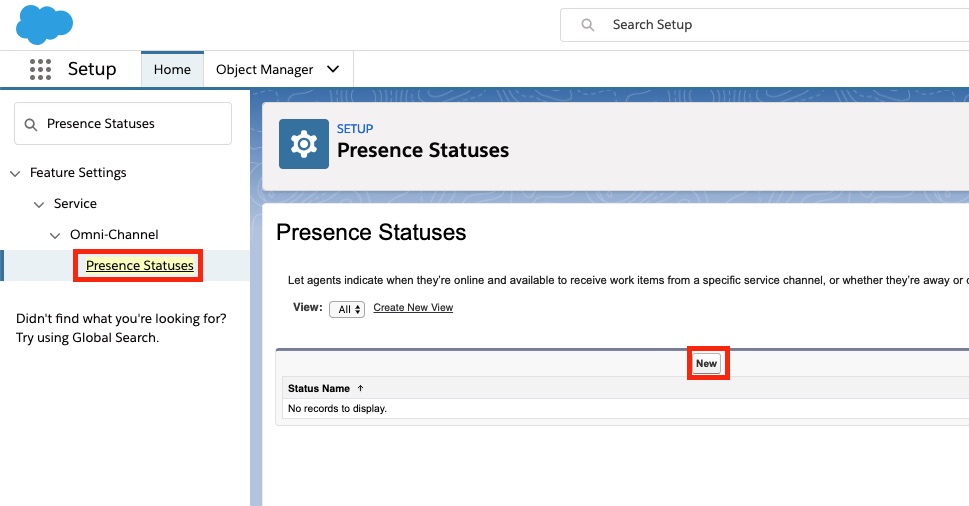The image size is (969, 506).
Task: Collapse the Feature Settings chevron
Action: [15, 174]
